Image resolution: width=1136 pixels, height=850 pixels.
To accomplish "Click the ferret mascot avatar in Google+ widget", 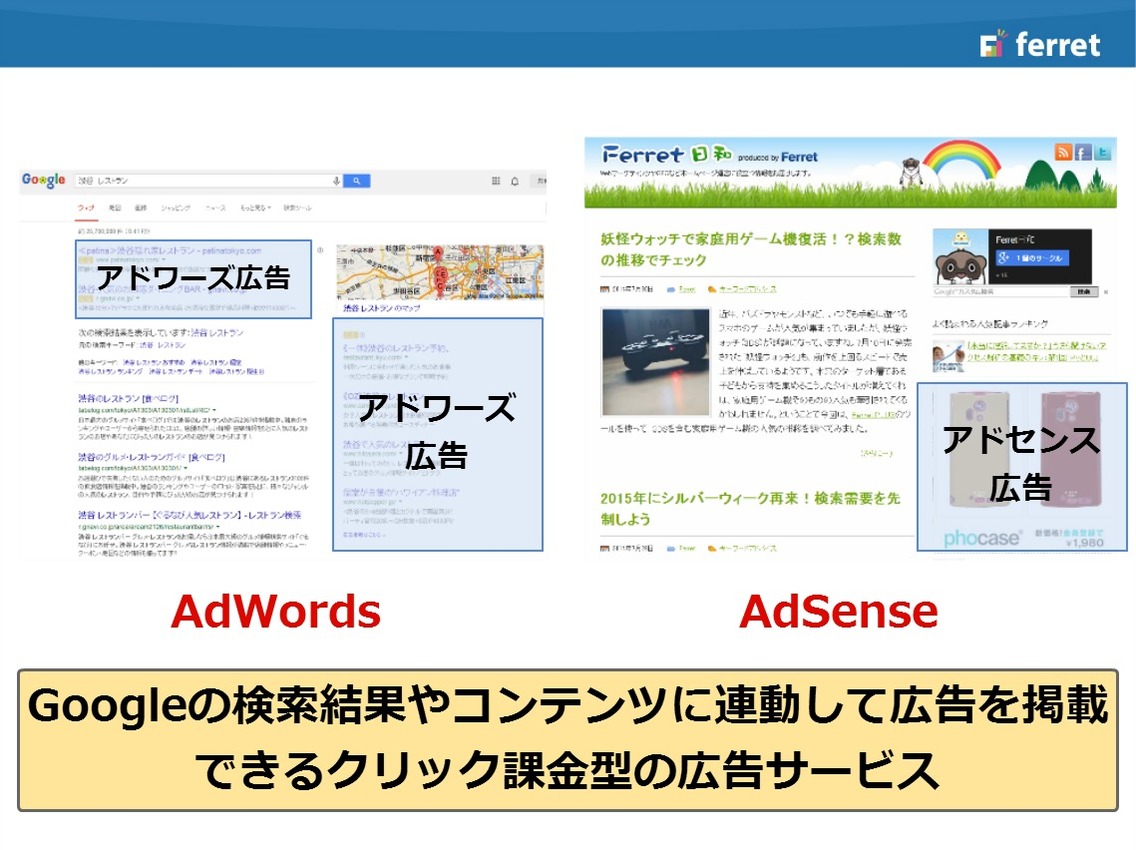I will point(960,257).
